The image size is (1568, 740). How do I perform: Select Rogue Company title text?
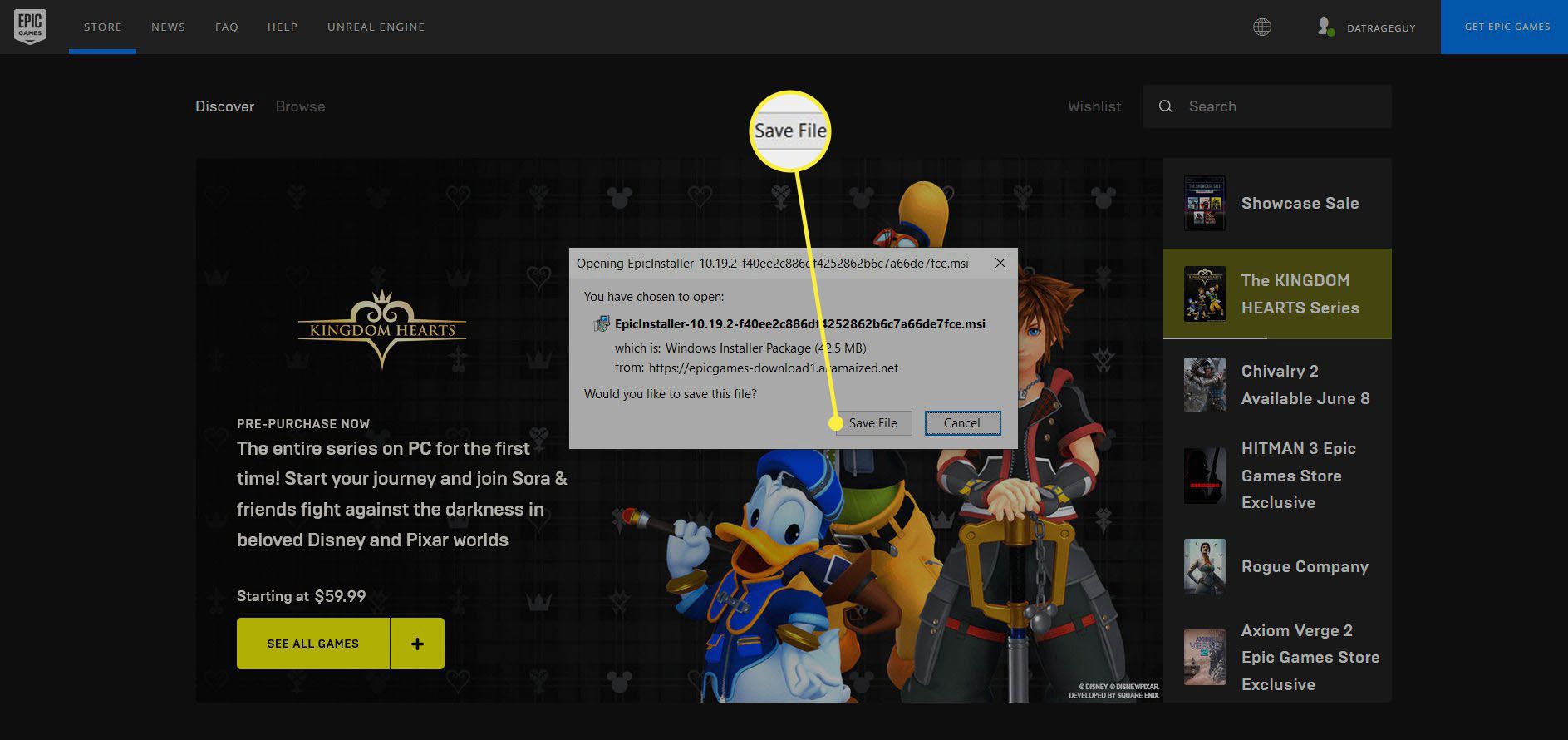tap(1305, 566)
